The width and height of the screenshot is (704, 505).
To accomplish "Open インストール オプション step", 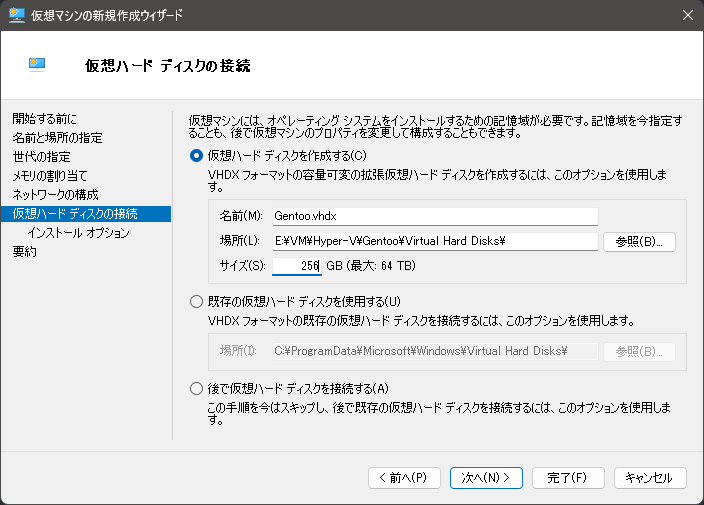I will [x=79, y=233].
